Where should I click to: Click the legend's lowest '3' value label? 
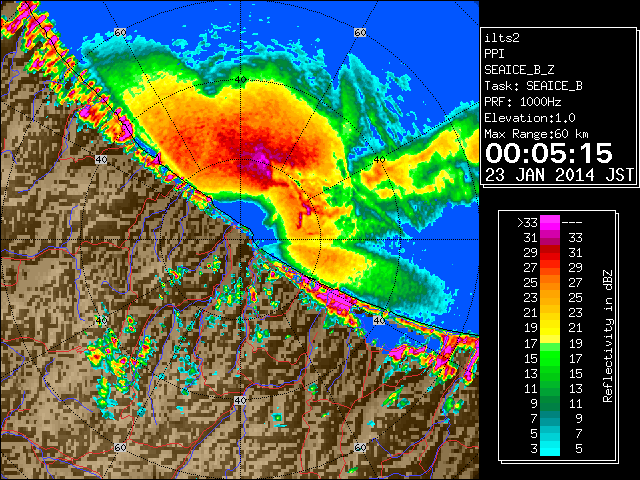(534, 449)
